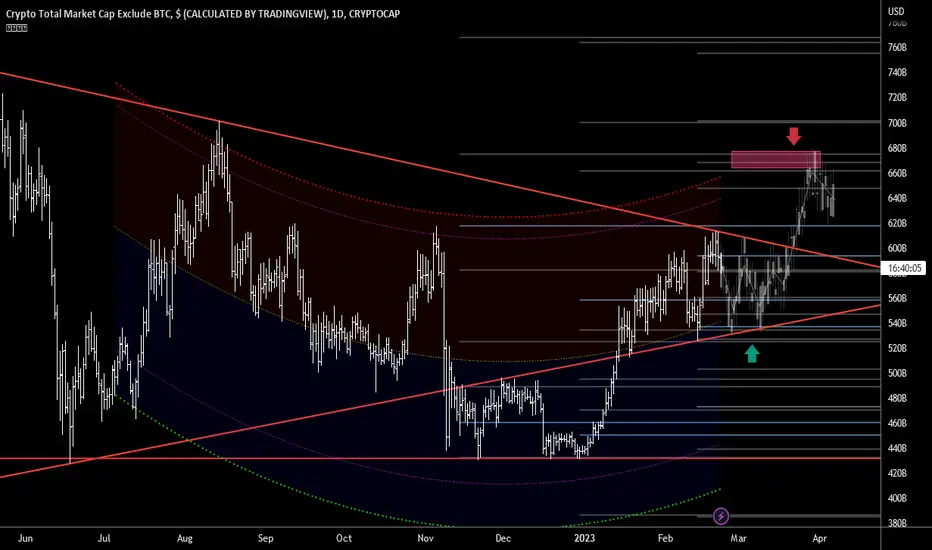Screen dimensions: 932x550
Task: Click the 420B price axis label
Action: tap(897, 473)
